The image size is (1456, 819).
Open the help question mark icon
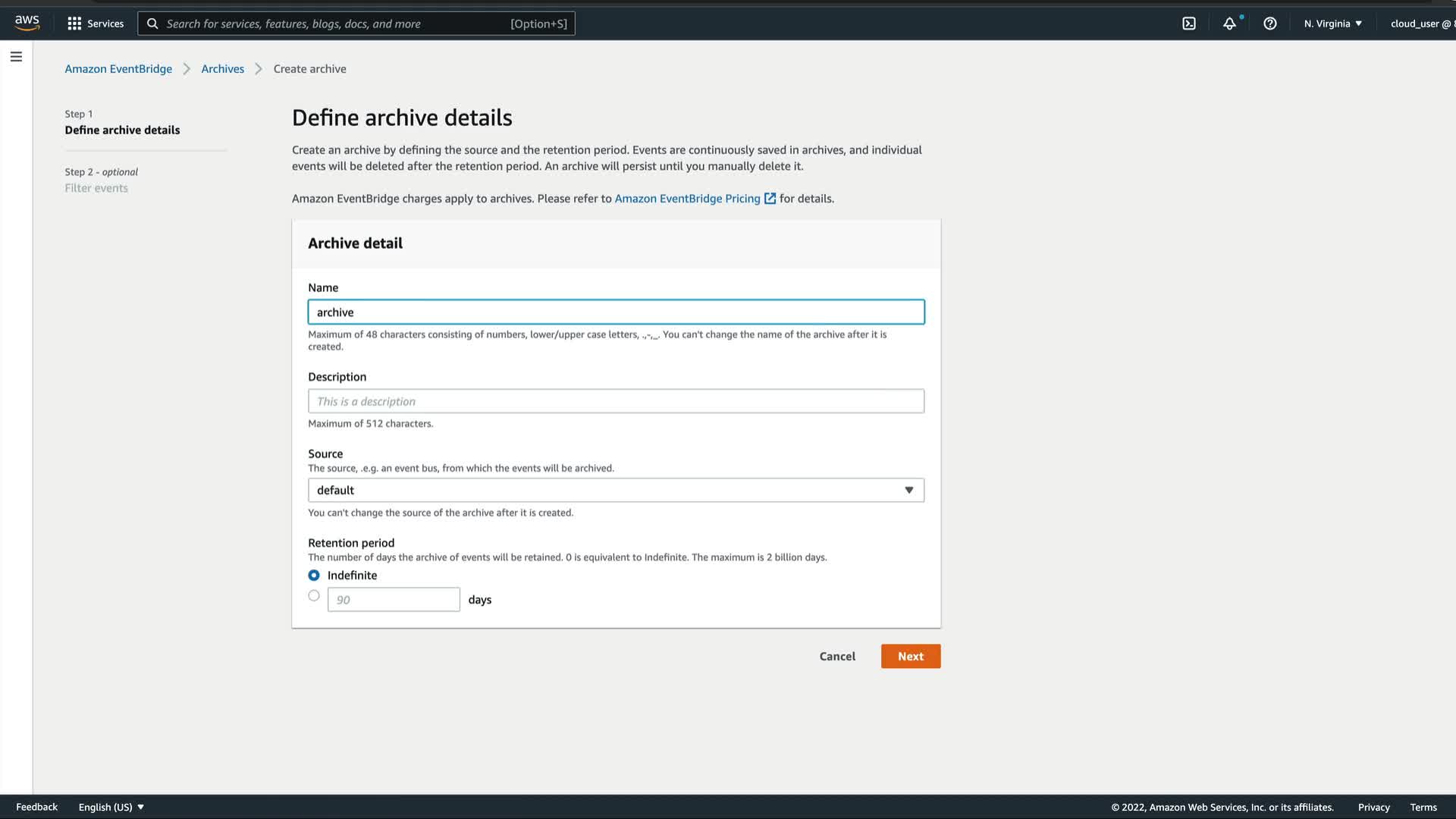coord(1270,24)
